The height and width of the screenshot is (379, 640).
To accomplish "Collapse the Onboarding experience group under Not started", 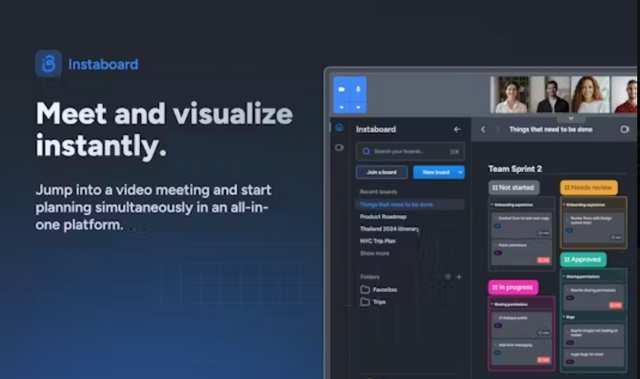I will click(492, 205).
